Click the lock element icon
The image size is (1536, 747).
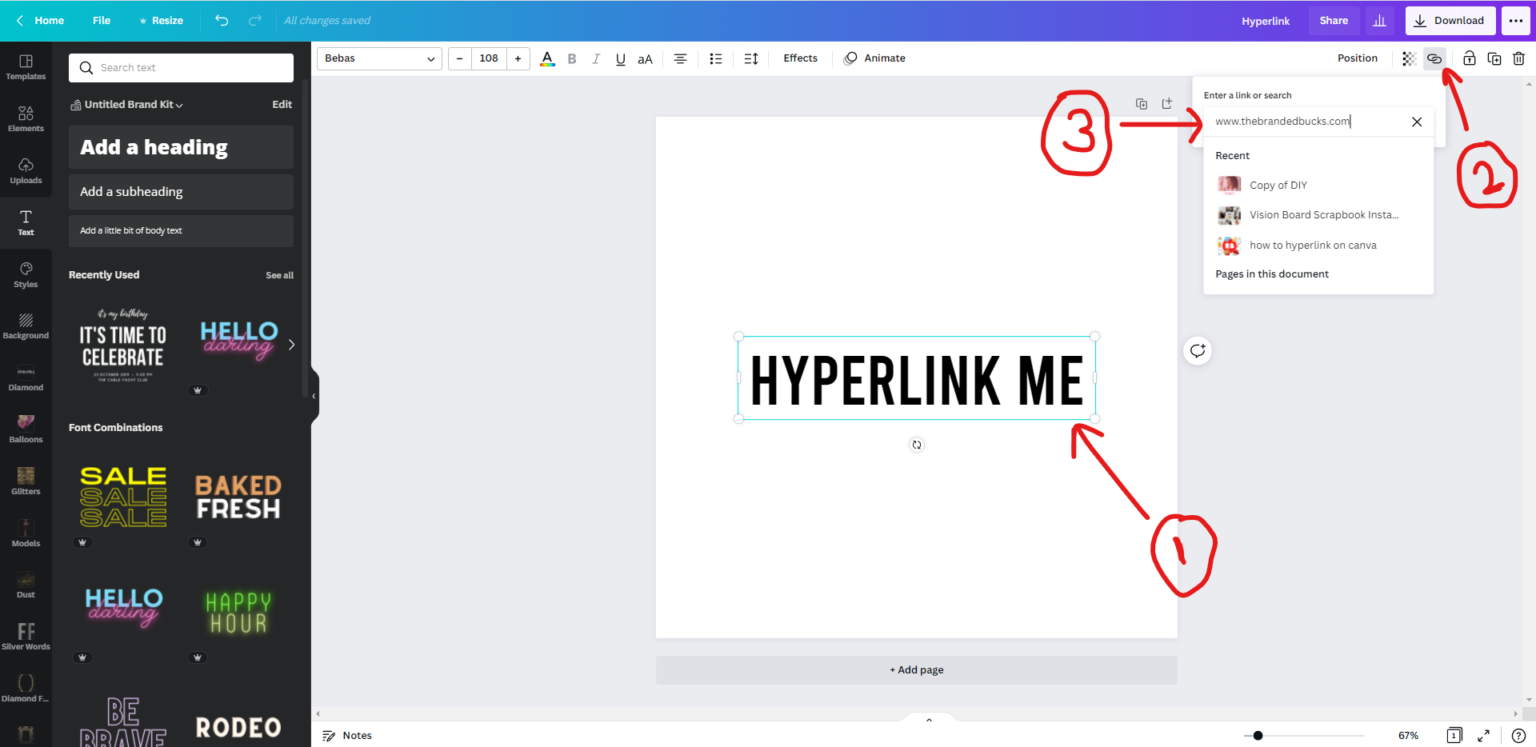pos(1469,59)
